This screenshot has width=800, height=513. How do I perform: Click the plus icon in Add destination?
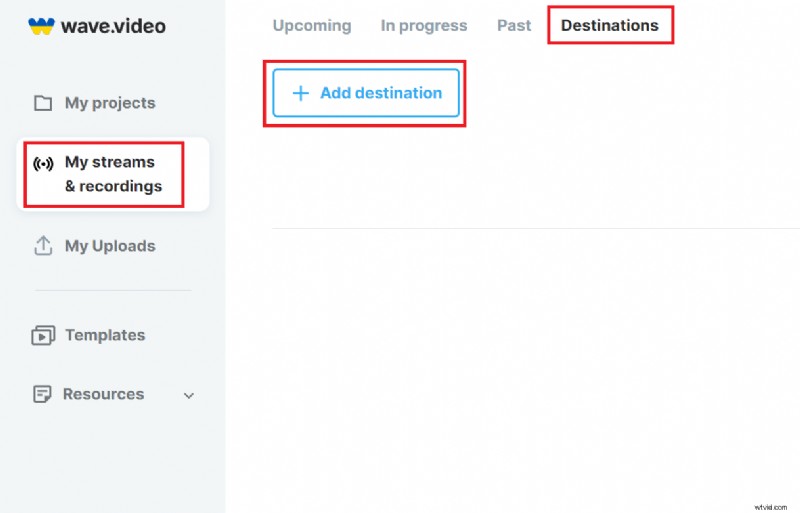coord(300,93)
